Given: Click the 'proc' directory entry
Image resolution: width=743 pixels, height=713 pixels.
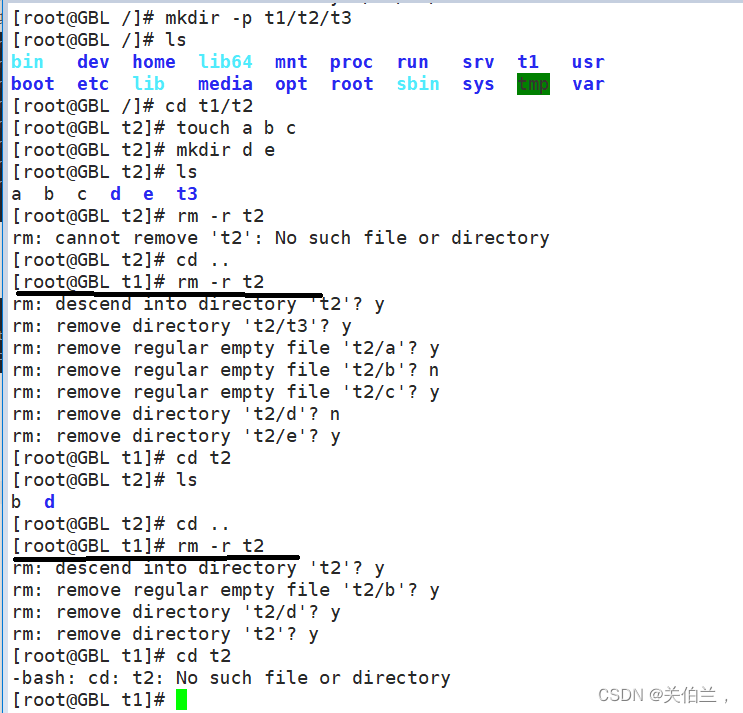Looking at the screenshot, I should 352,63.
